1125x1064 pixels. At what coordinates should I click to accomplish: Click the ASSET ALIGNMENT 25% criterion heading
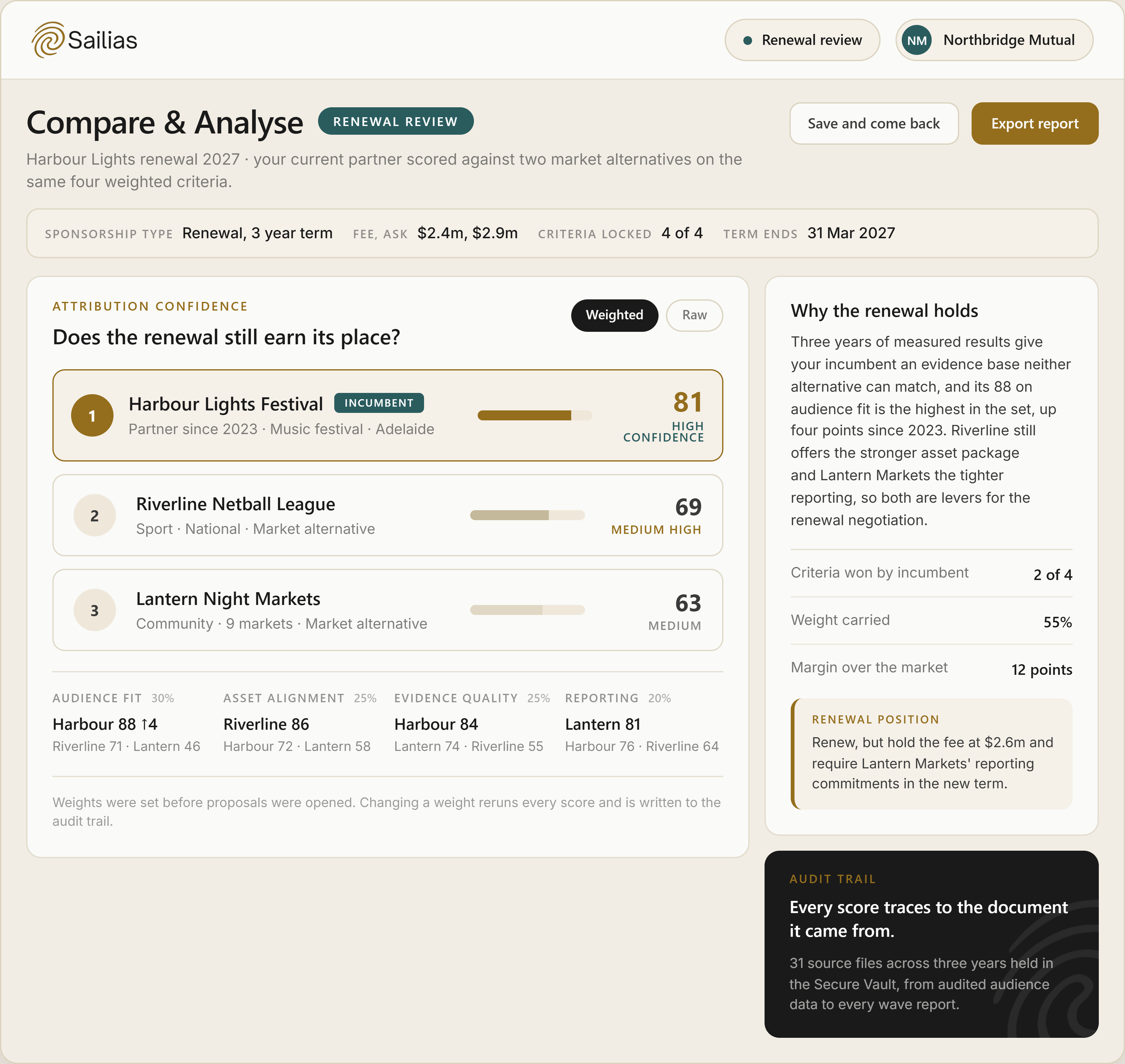point(299,698)
